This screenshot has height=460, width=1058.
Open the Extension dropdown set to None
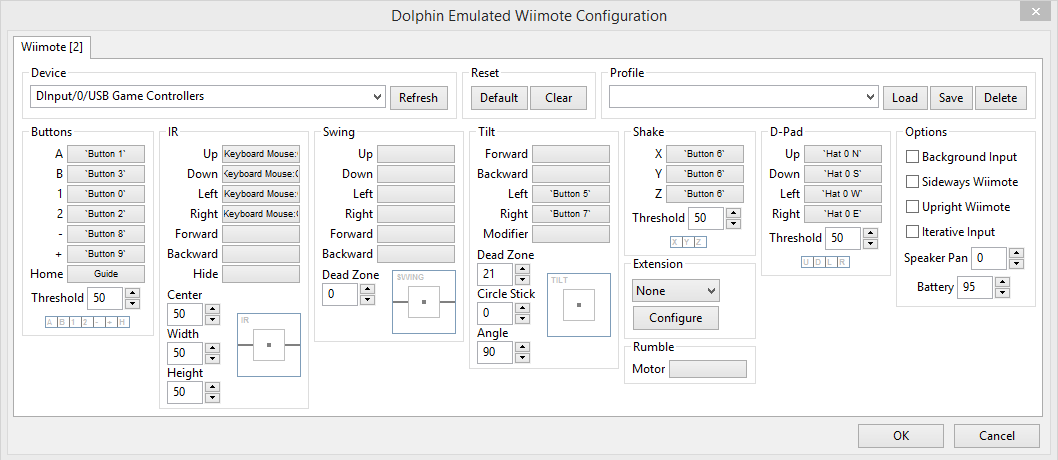point(676,291)
